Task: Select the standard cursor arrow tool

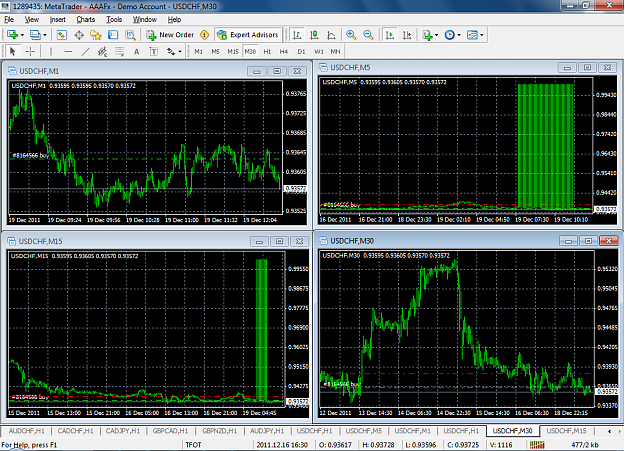Action: point(12,51)
